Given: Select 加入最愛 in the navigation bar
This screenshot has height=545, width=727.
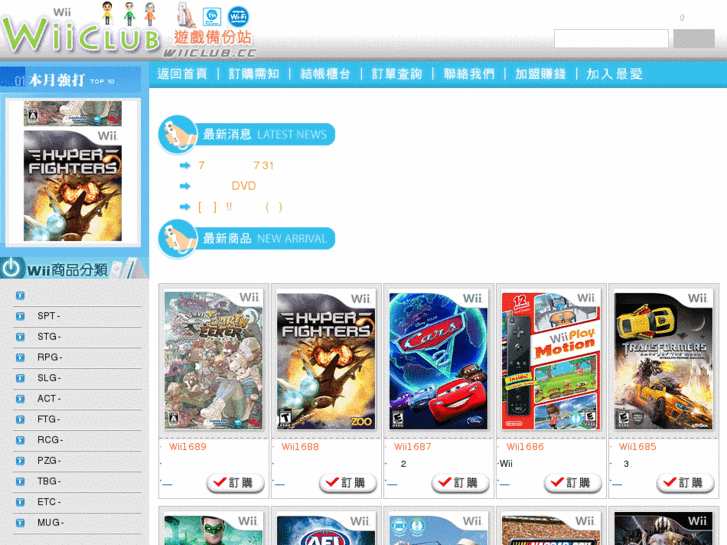Looking at the screenshot, I should pyautogui.click(x=614, y=74).
